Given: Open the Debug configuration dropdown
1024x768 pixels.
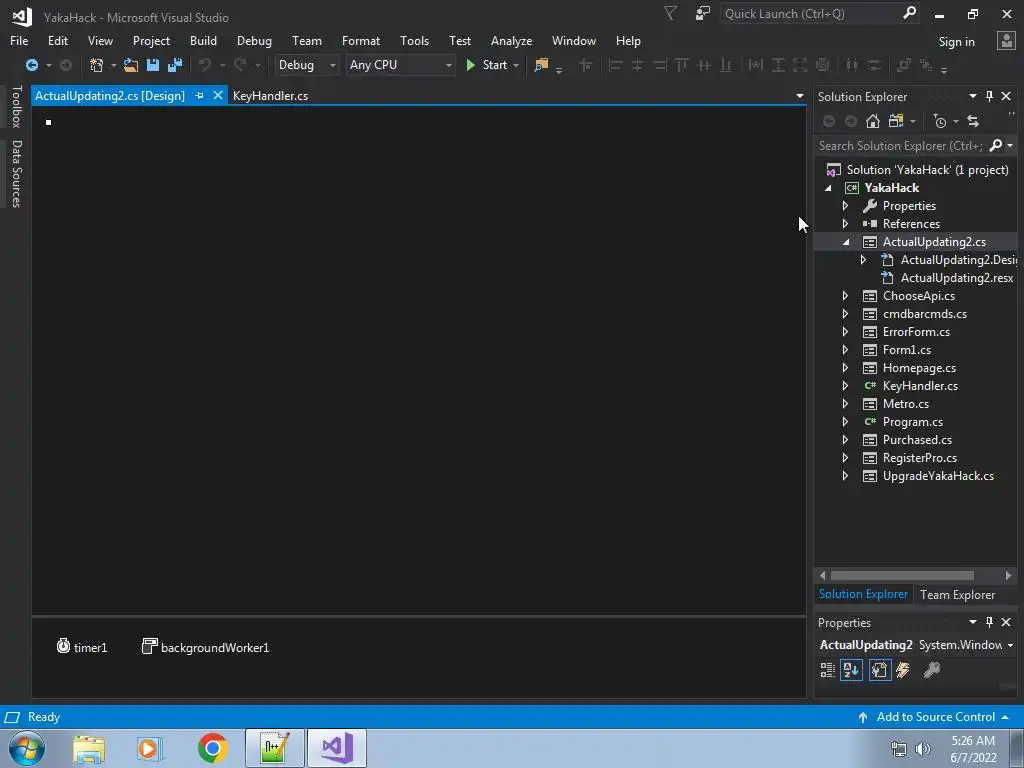Looking at the screenshot, I should coord(306,65).
